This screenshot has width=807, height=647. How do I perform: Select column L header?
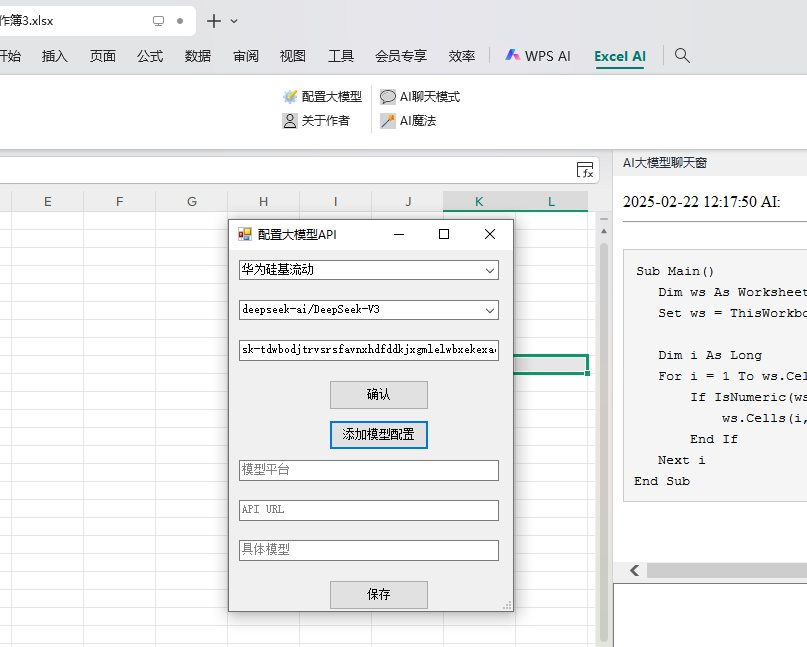tap(551, 202)
